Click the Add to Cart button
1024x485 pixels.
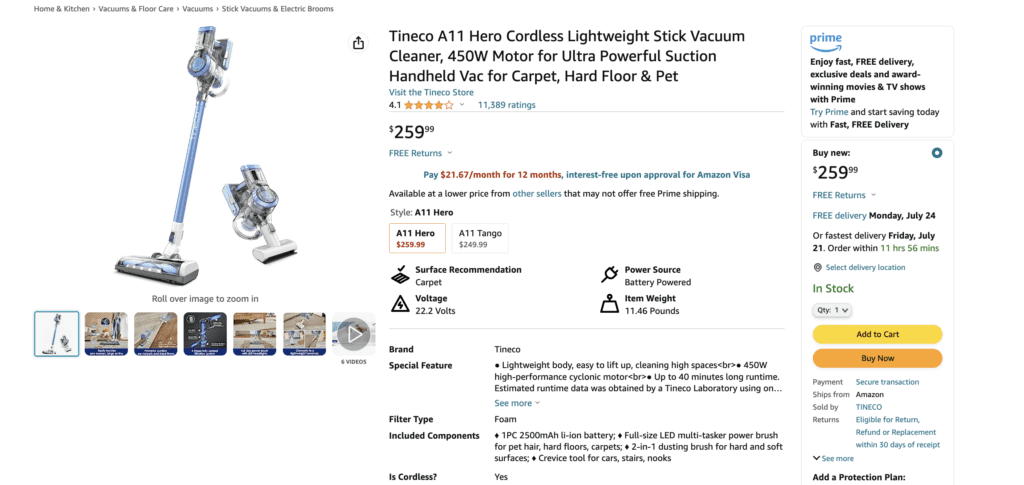[877, 334]
